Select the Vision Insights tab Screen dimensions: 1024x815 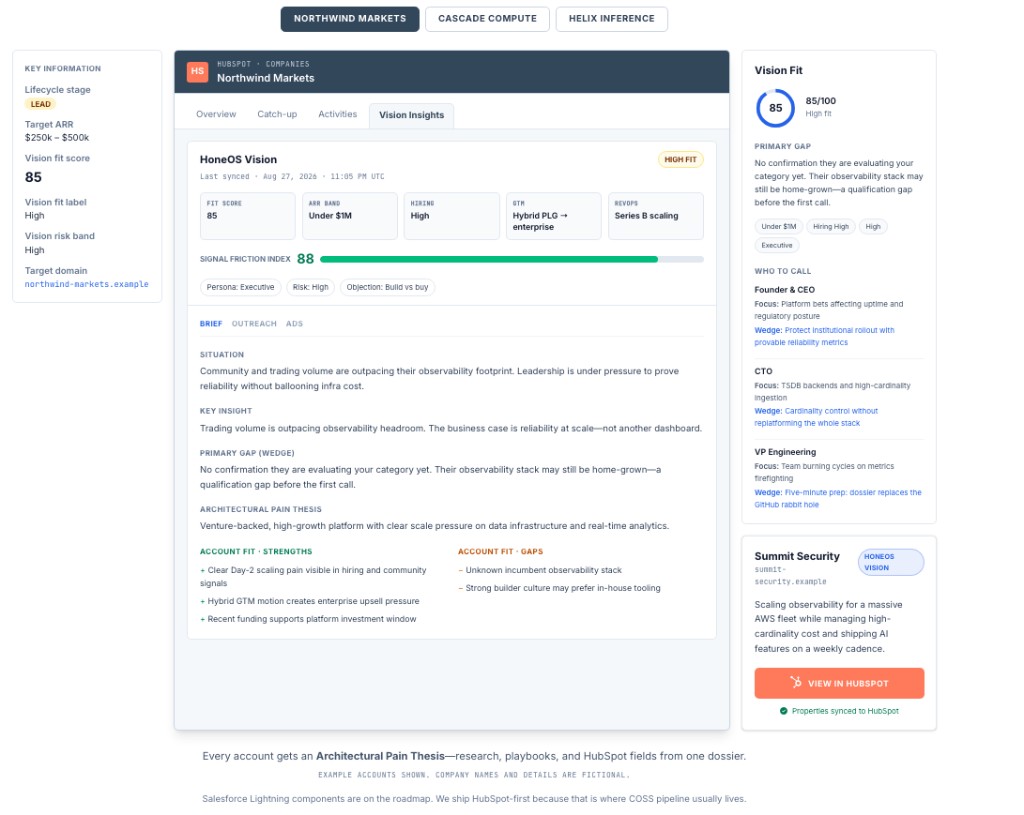point(411,115)
